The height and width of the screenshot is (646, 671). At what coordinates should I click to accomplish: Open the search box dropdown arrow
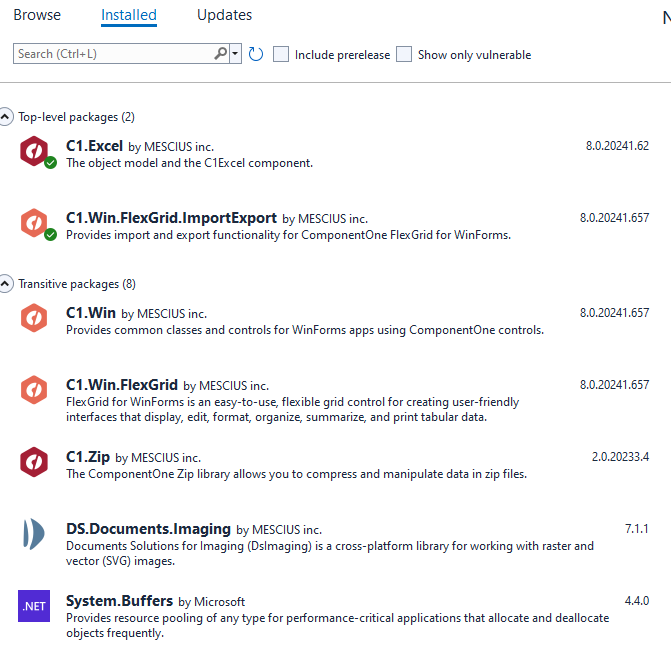pos(235,53)
